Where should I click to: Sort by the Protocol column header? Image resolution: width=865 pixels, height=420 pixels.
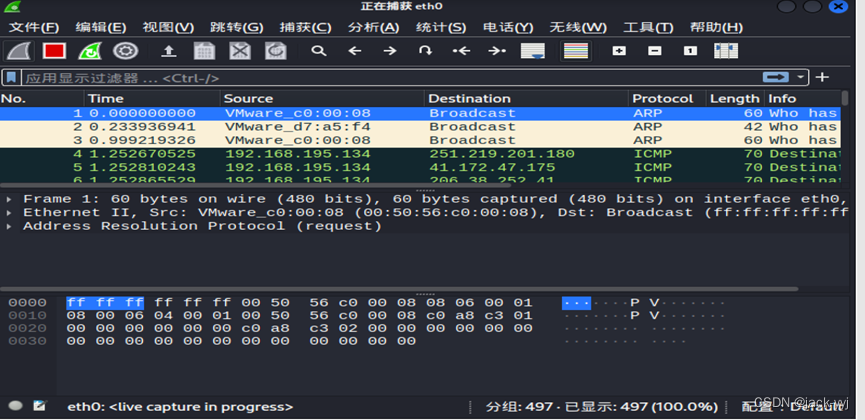667,99
